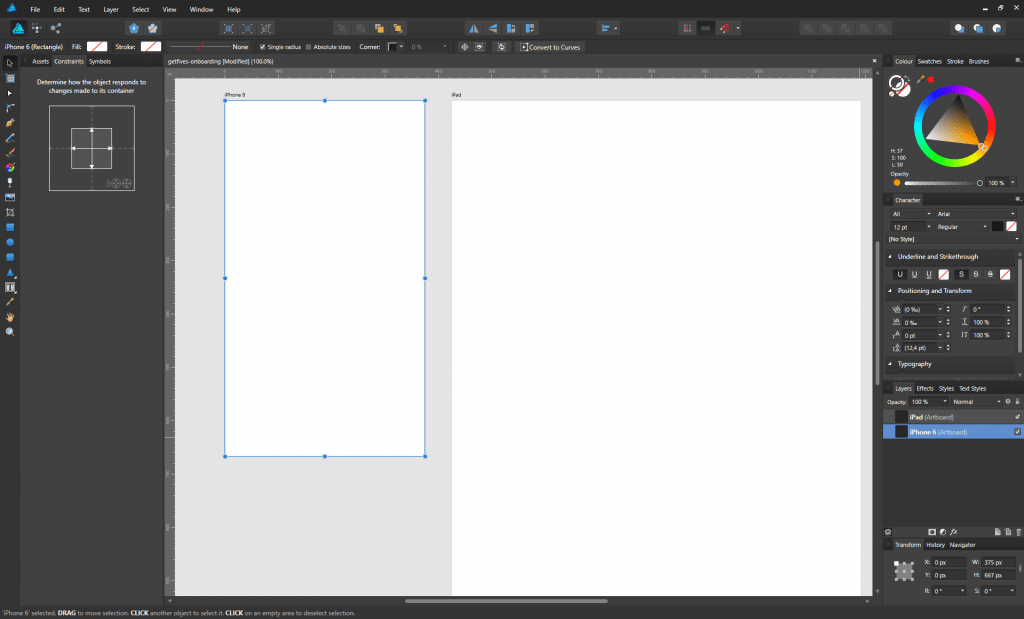Open the Corner type dropdown
This screenshot has width=1024, height=619.
[400, 46]
